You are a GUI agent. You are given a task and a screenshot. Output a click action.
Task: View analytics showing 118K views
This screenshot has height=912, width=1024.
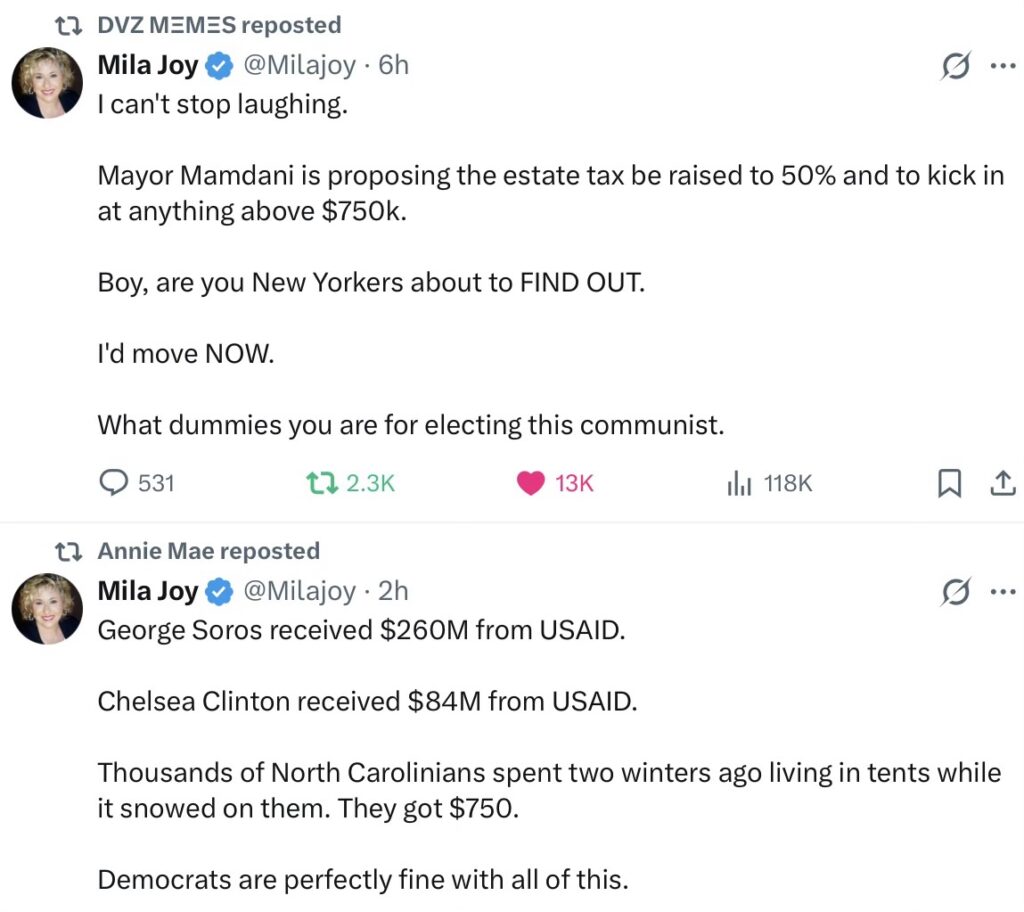pyautogui.click(x=739, y=484)
